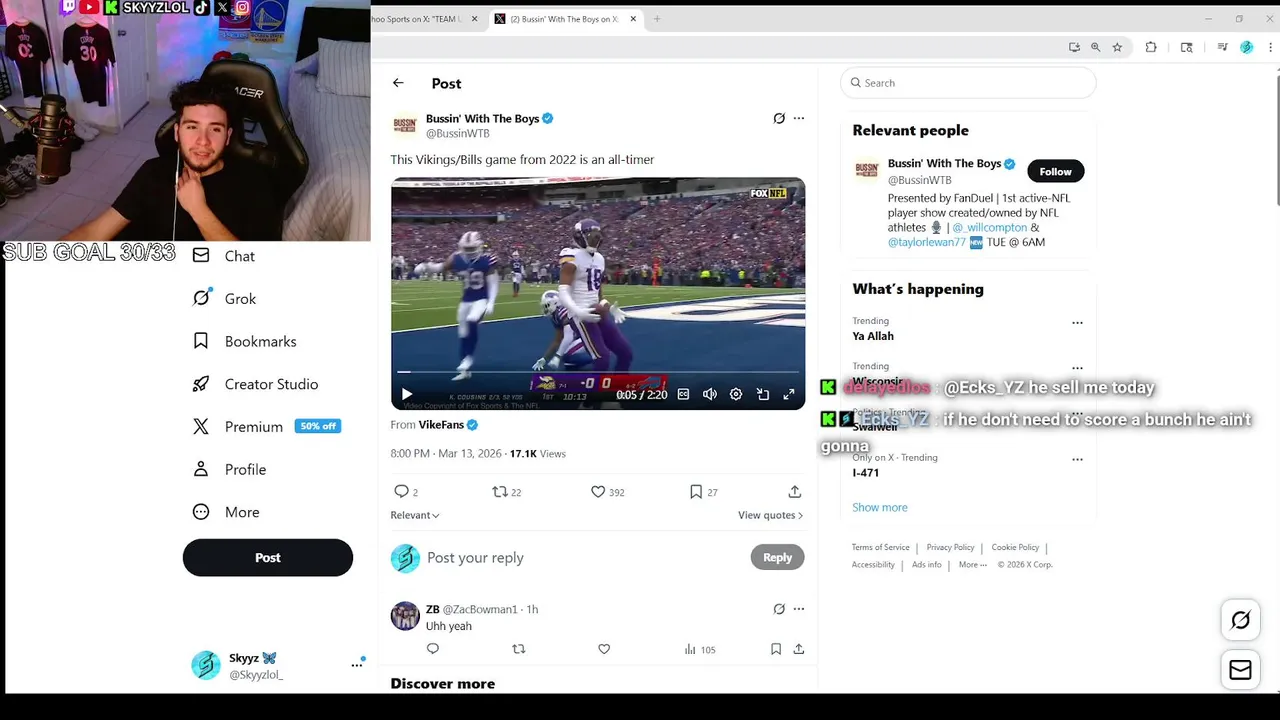Open more options on ZB's reply
The width and height of the screenshot is (1280, 720).
click(x=798, y=608)
